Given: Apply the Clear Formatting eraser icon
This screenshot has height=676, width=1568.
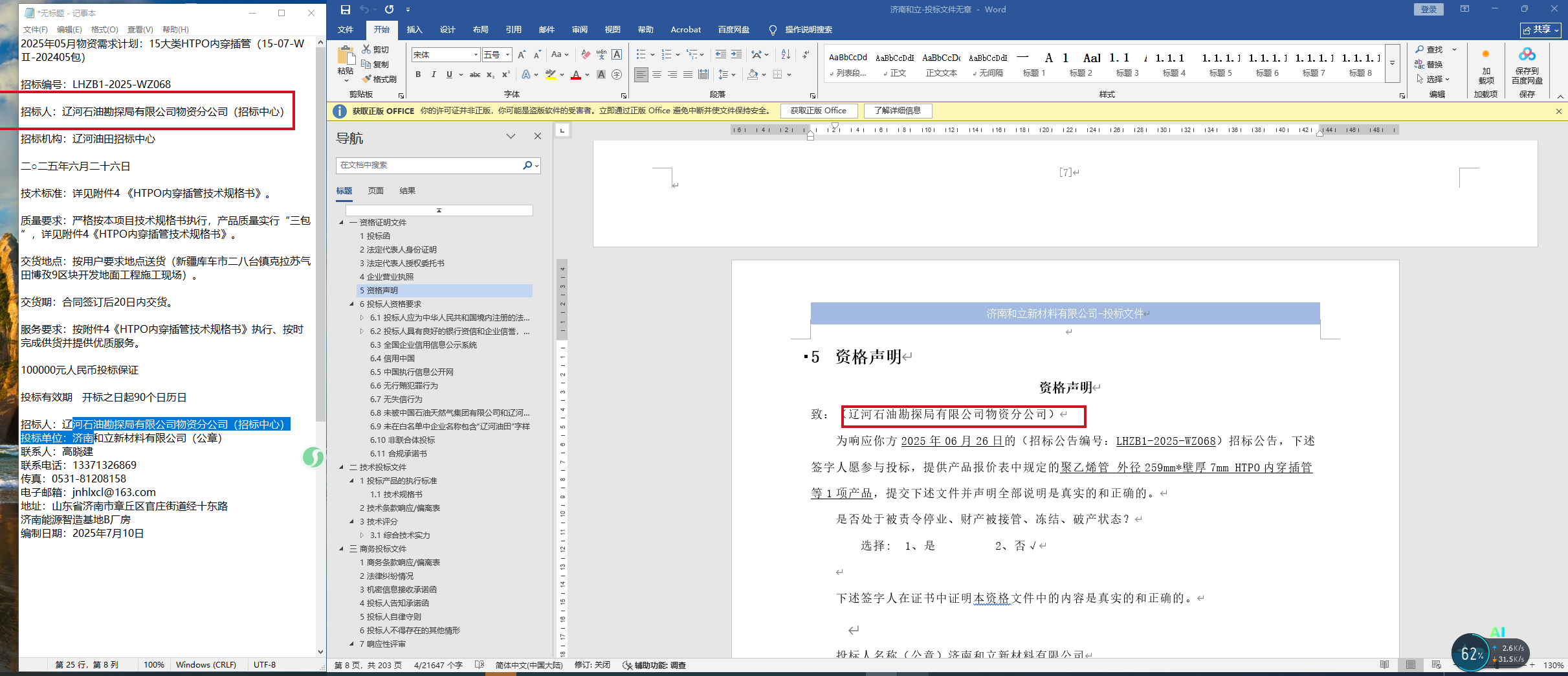Looking at the screenshot, I should [x=585, y=54].
